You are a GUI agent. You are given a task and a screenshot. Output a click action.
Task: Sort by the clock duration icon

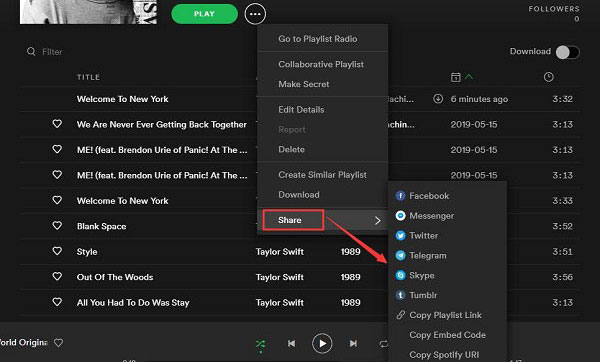pos(548,77)
